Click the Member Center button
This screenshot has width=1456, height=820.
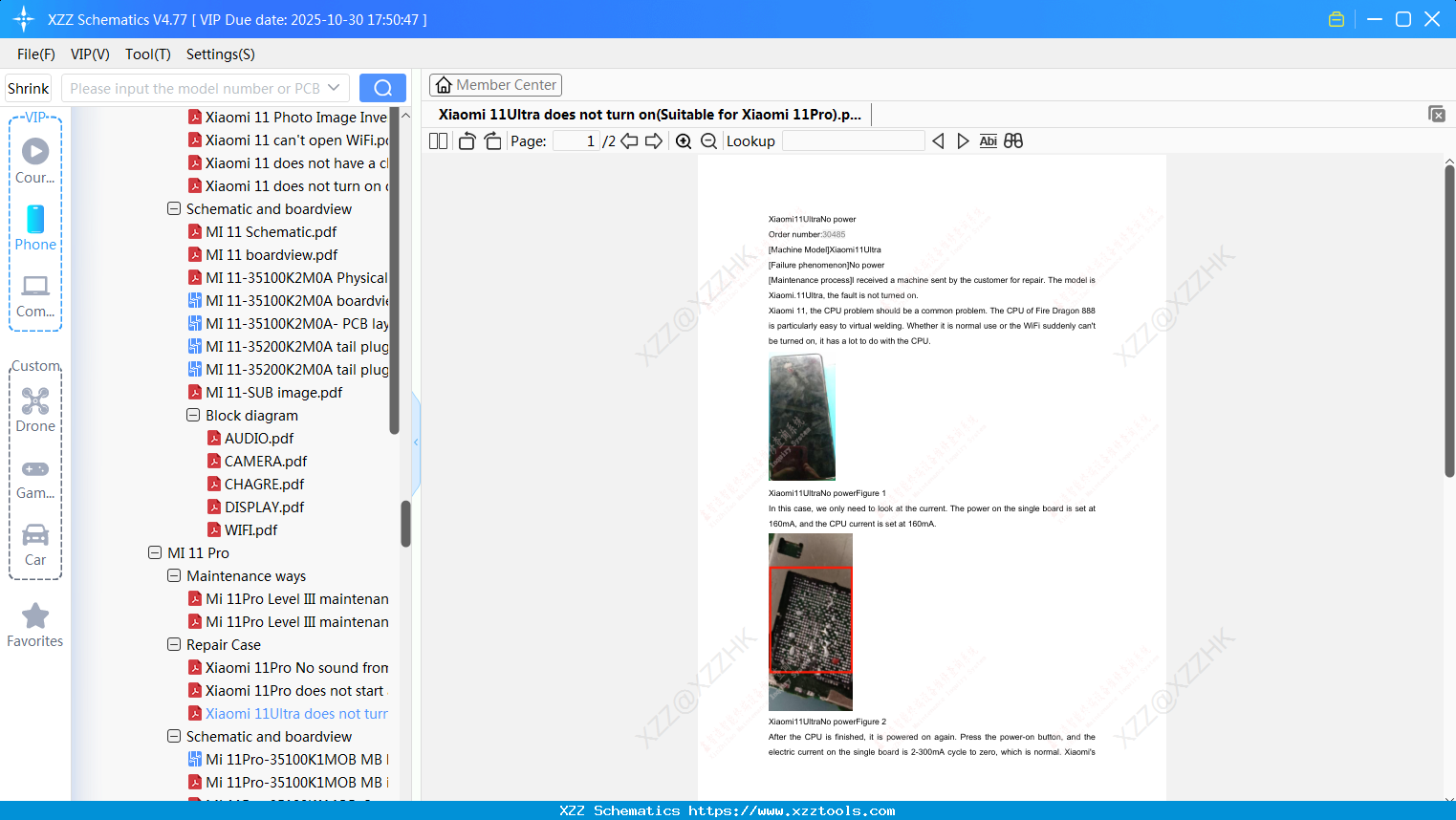[x=495, y=85]
